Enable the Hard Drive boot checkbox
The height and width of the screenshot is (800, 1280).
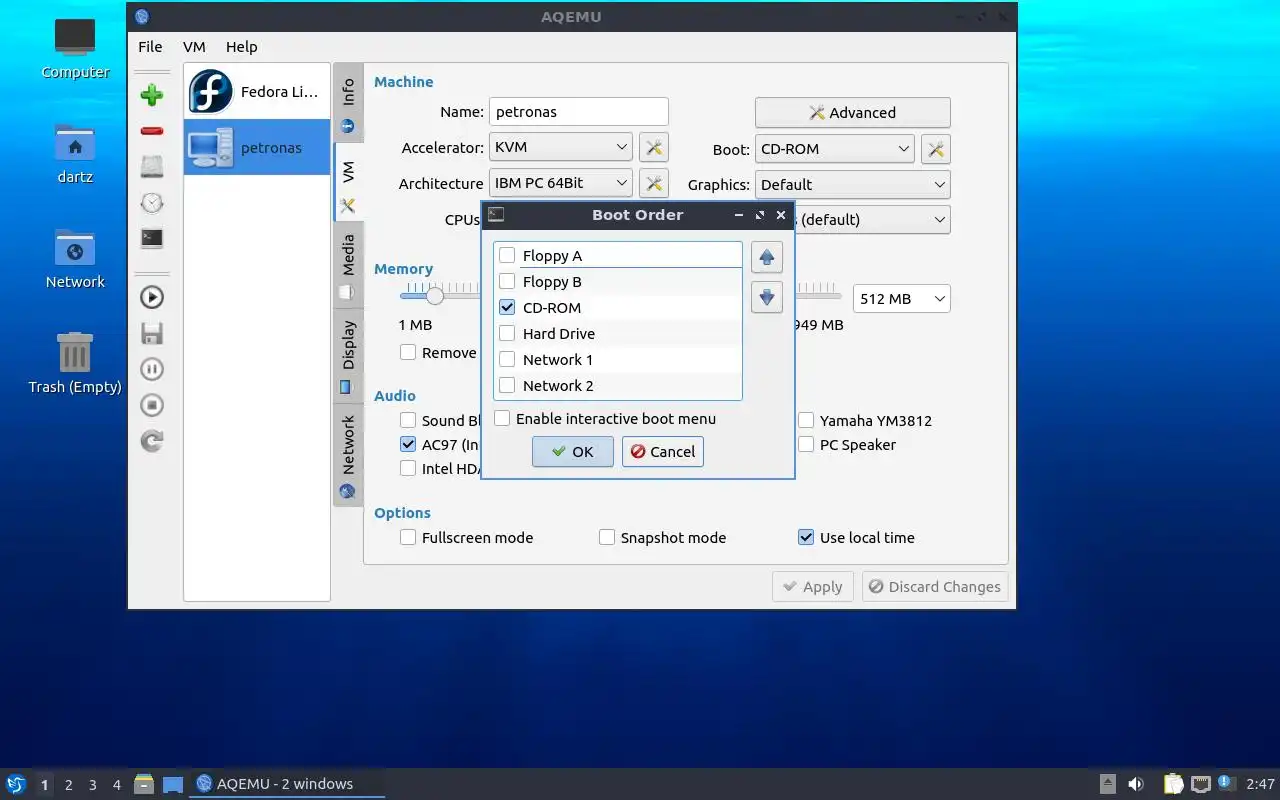[x=507, y=333]
